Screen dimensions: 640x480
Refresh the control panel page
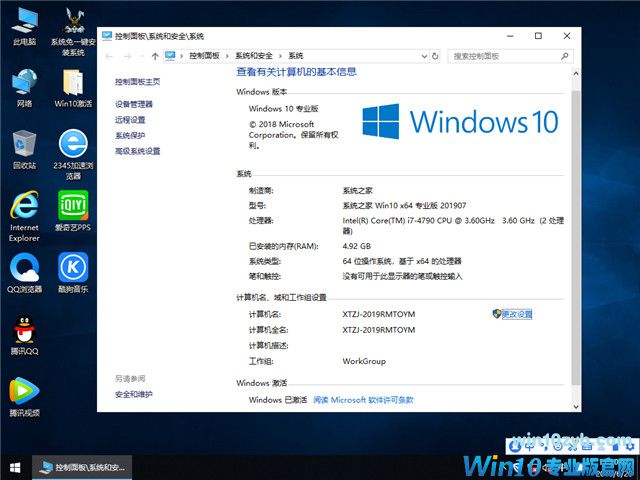point(435,56)
